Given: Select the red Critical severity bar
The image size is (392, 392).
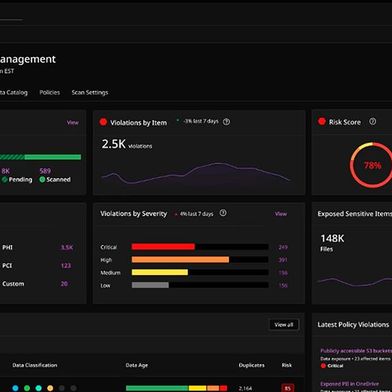Looking at the screenshot, I should point(163,247).
